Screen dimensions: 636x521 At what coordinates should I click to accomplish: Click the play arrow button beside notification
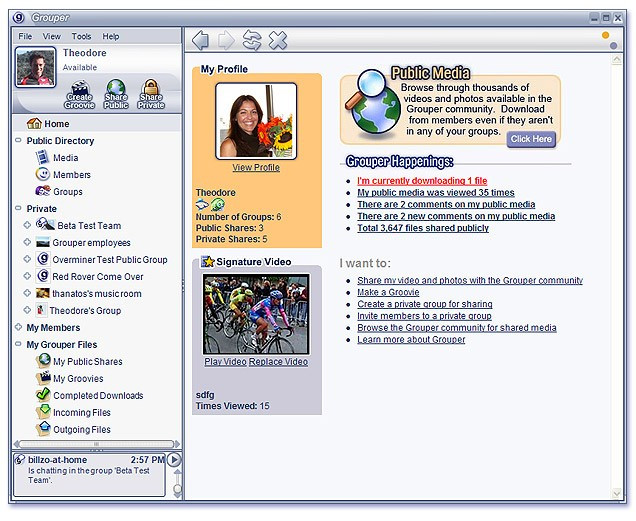point(174,460)
